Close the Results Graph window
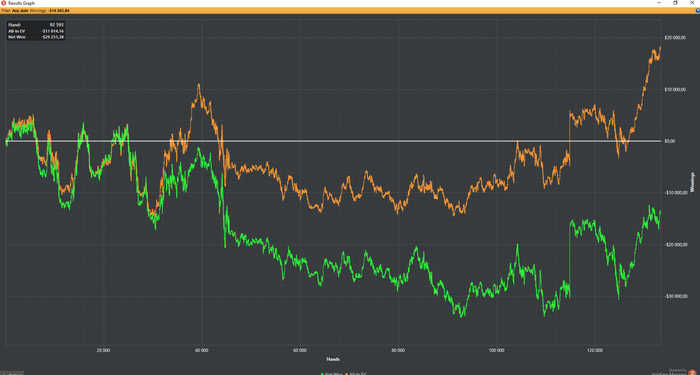Image resolution: width=700 pixels, height=375 pixels. (692, 3)
